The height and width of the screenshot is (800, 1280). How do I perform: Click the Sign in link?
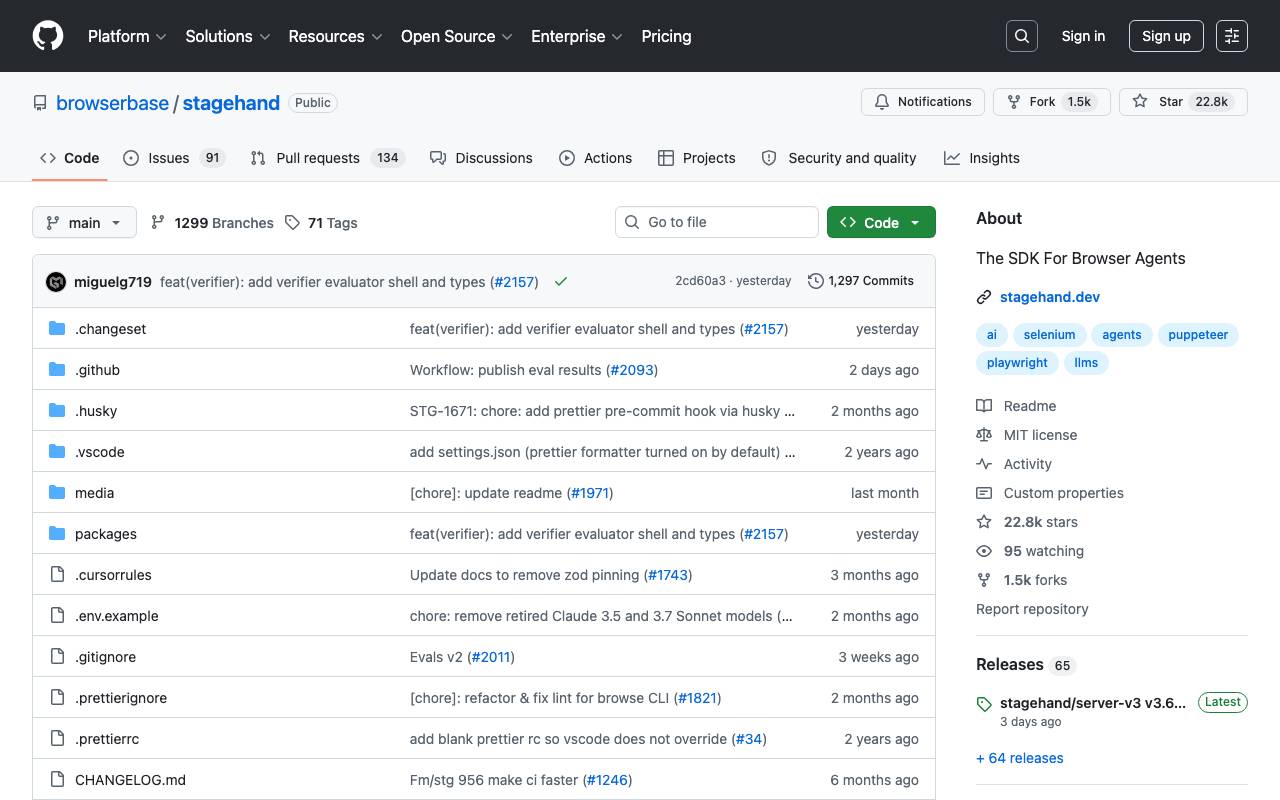1083,36
